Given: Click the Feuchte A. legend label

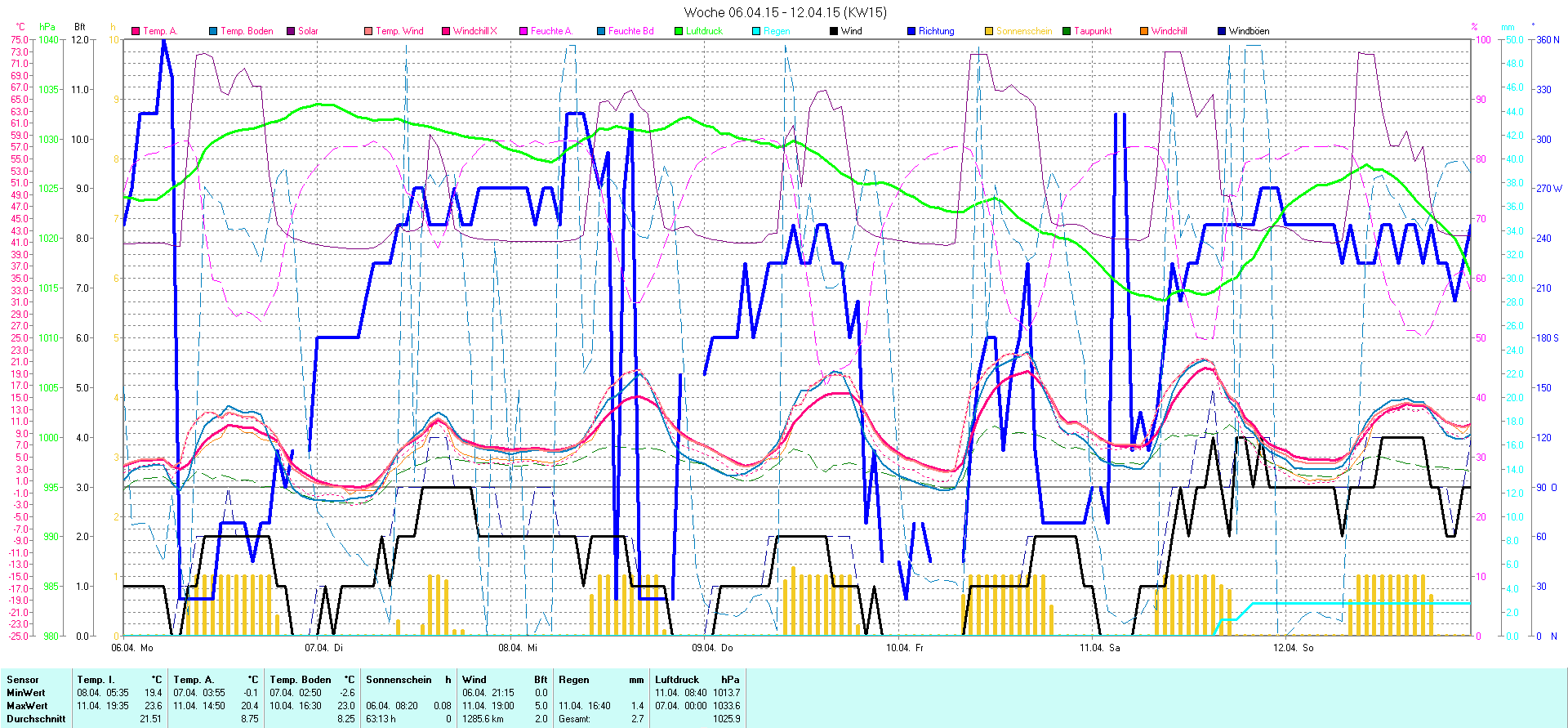Looking at the screenshot, I should (x=551, y=31).
